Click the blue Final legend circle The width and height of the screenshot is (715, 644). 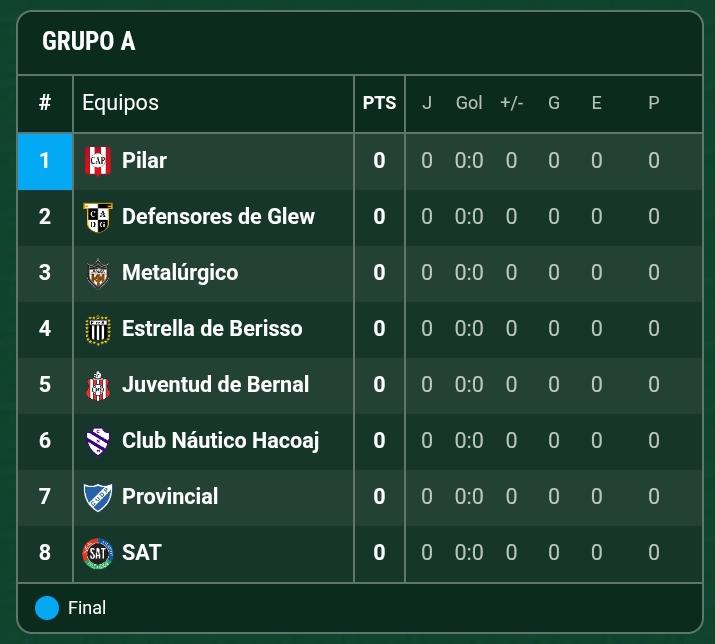(x=47, y=608)
